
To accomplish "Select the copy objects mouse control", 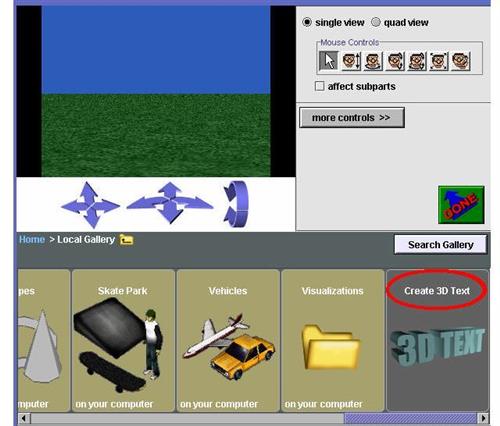I will pyautogui.click(x=461, y=61).
